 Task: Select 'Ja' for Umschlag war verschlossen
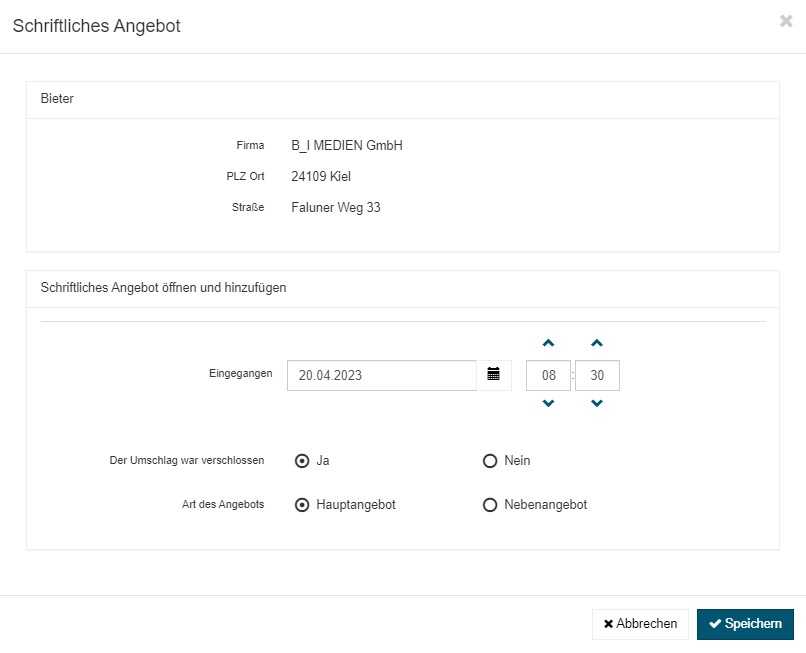(x=302, y=461)
